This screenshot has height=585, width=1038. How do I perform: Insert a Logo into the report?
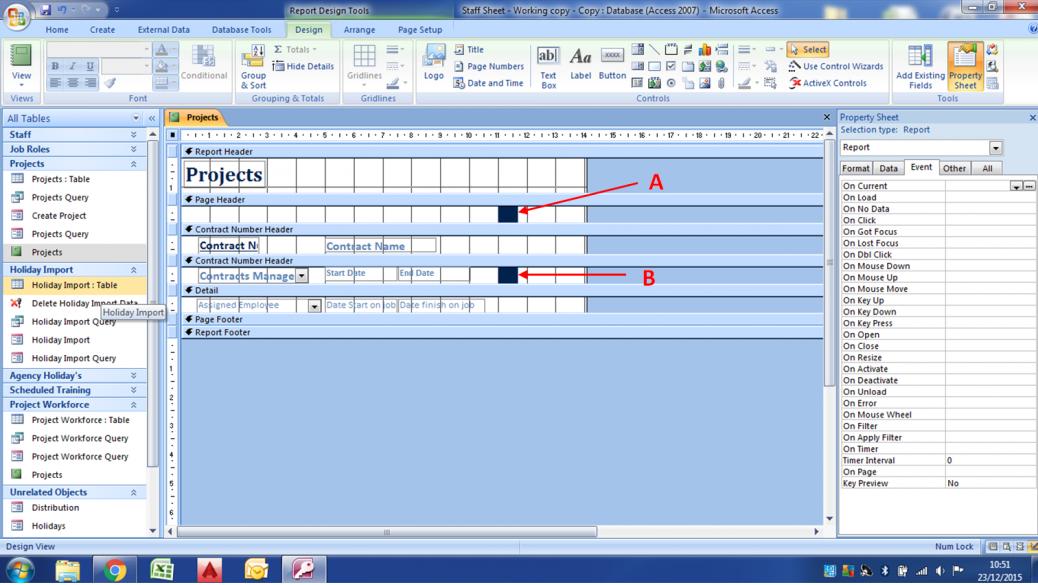[x=434, y=63]
